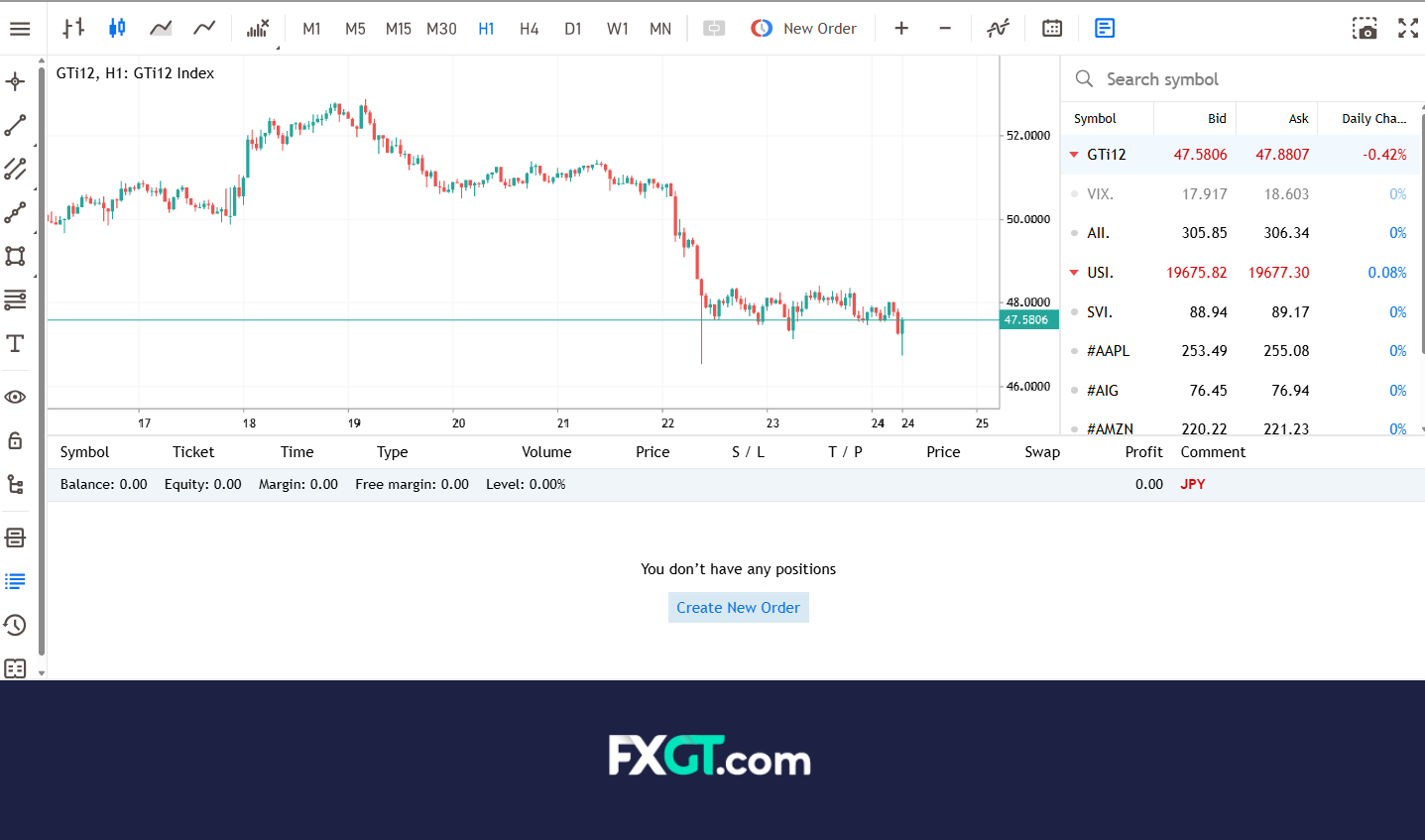Toggle object visibility eye icon

(x=16, y=397)
